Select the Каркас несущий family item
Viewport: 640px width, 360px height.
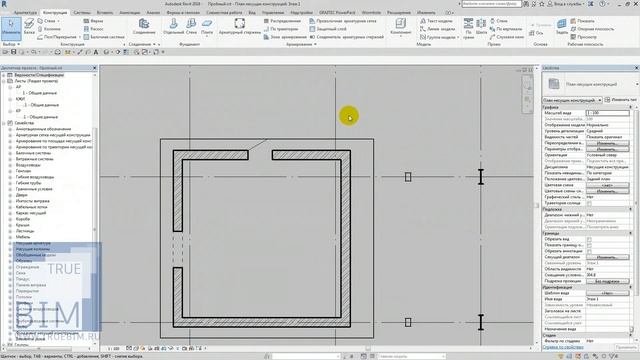pyautogui.click(x=31, y=213)
